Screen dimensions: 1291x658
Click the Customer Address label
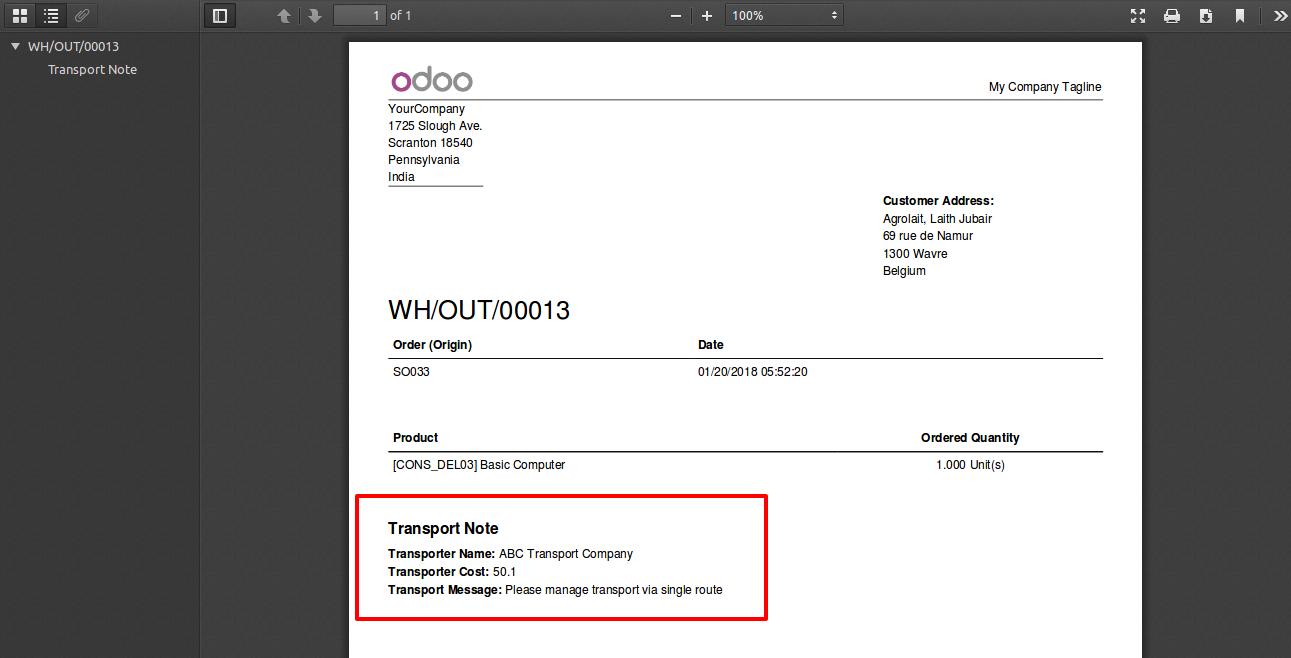point(938,201)
